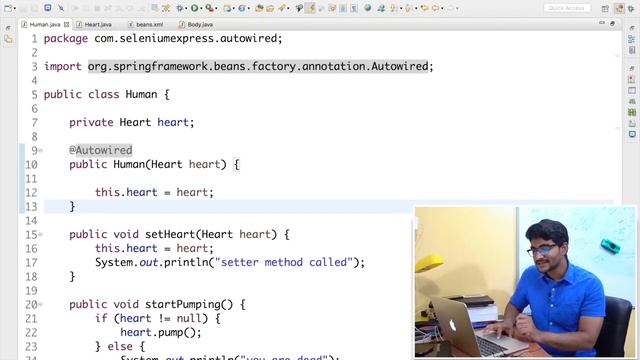
Task: Click the Search pencil icon
Action: click(x=282, y=8)
